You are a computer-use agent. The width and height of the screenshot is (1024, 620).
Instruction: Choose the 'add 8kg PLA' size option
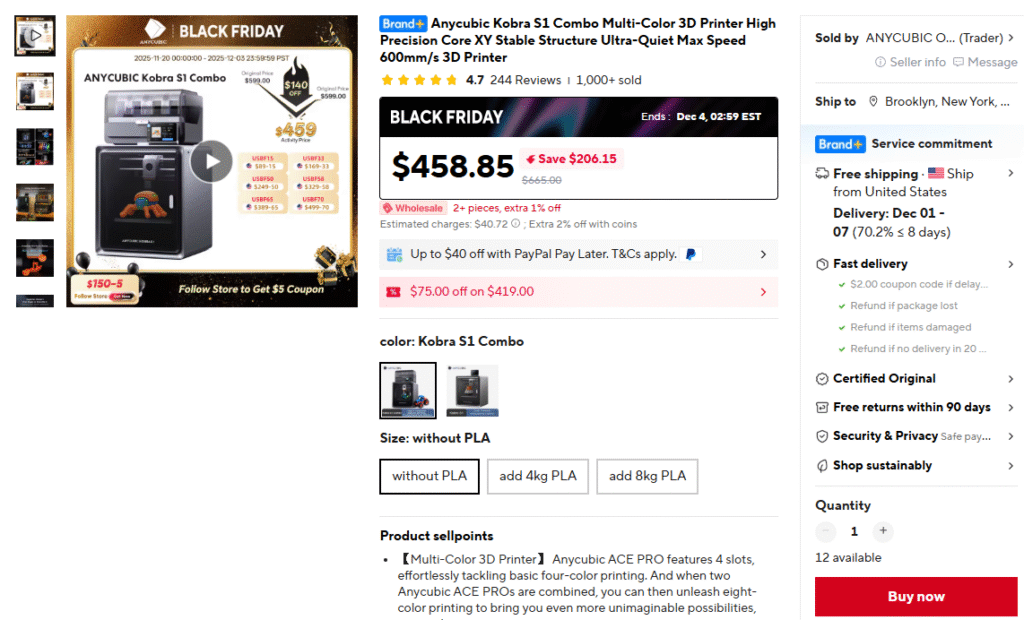click(x=647, y=476)
